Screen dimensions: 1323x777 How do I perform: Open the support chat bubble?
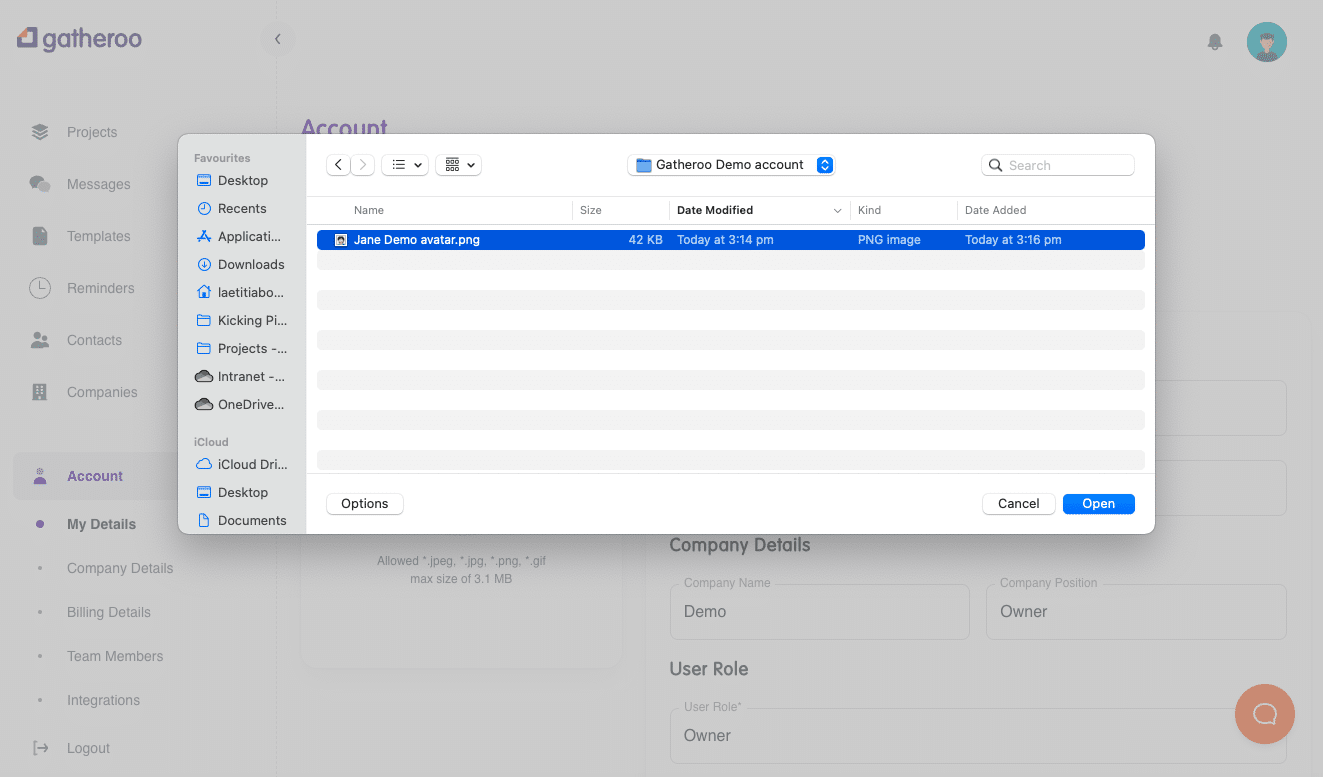(1265, 714)
